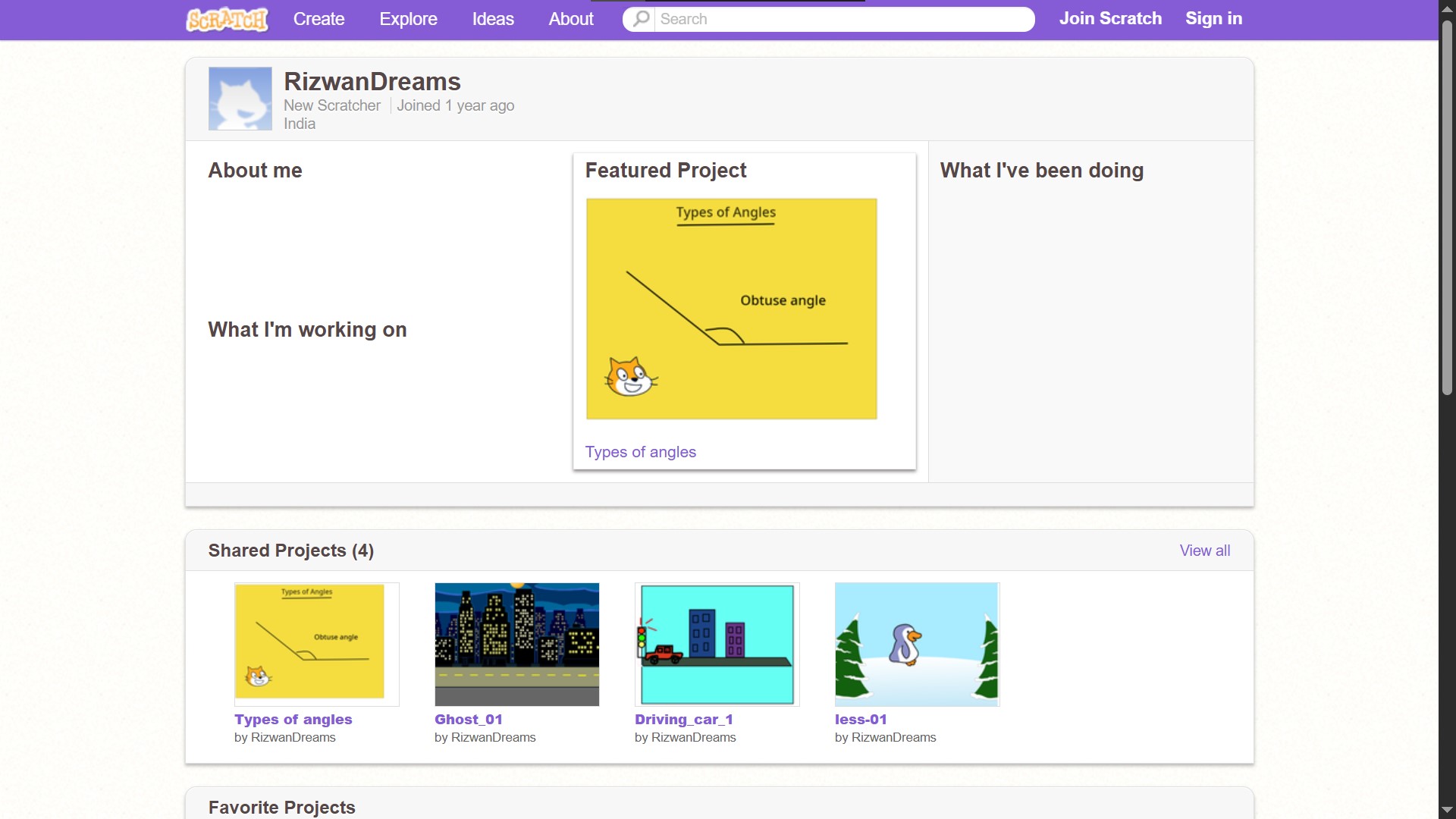Open the Ghost_01 project thumbnail
This screenshot has width=1456, height=819.
point(516,644)
